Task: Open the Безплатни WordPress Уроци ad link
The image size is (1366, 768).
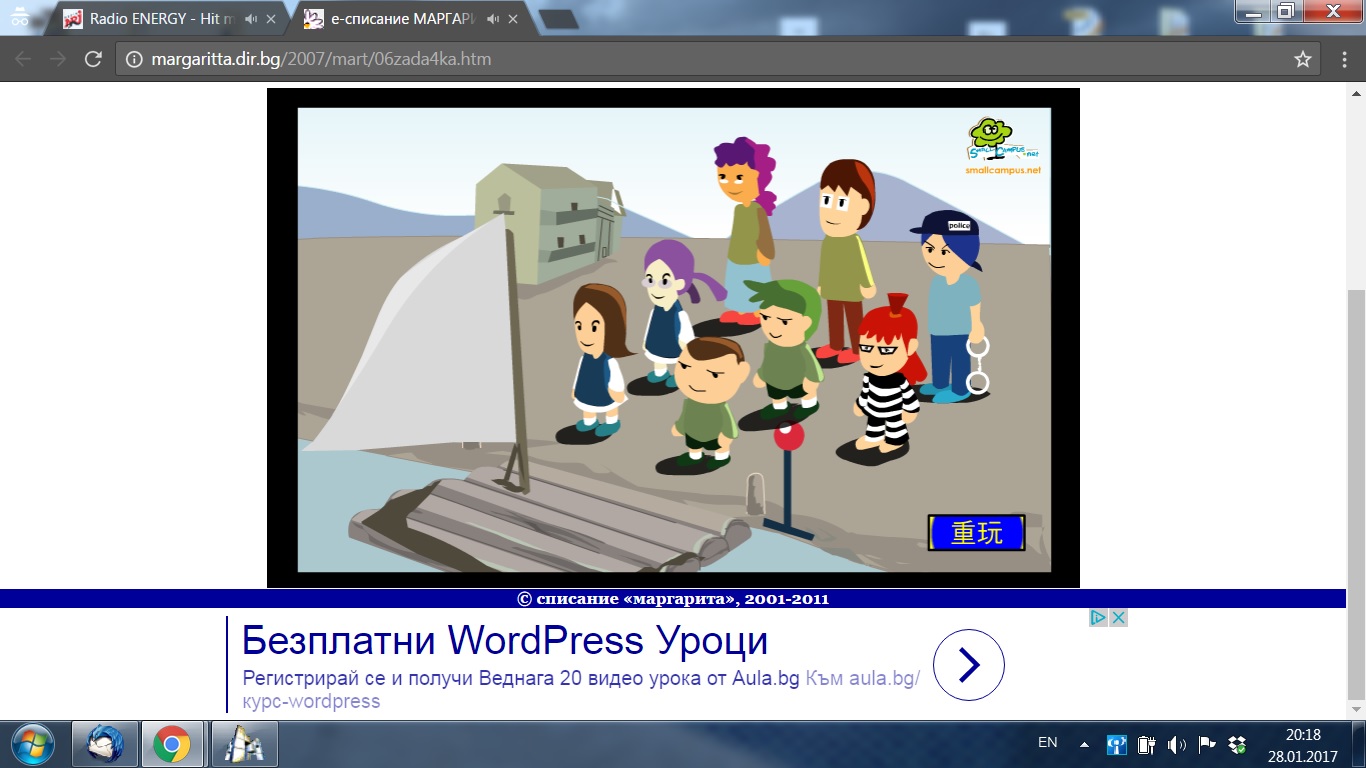Action: click(x=504, y=640)
